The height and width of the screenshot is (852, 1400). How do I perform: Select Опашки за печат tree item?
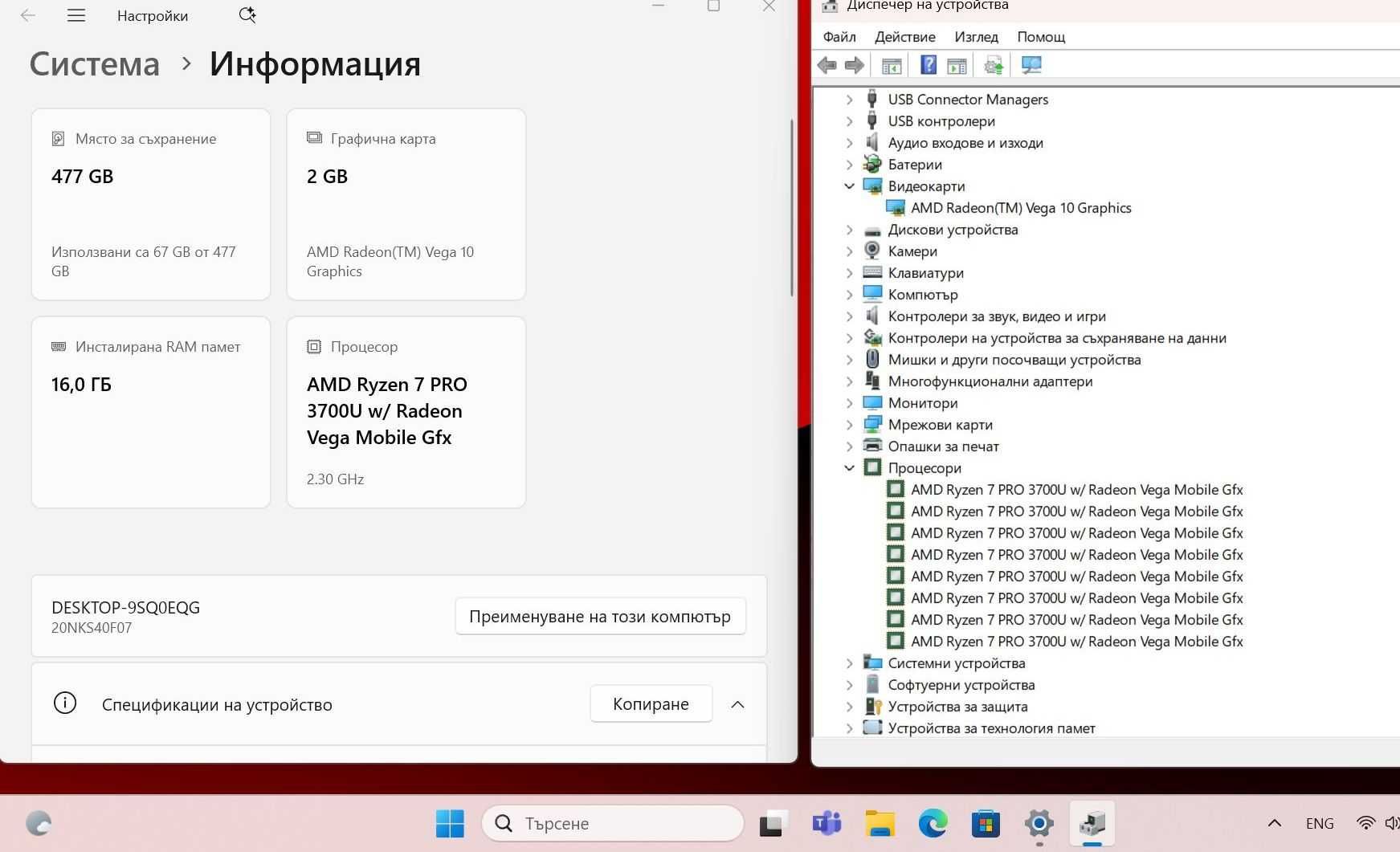tap(943, 446)
